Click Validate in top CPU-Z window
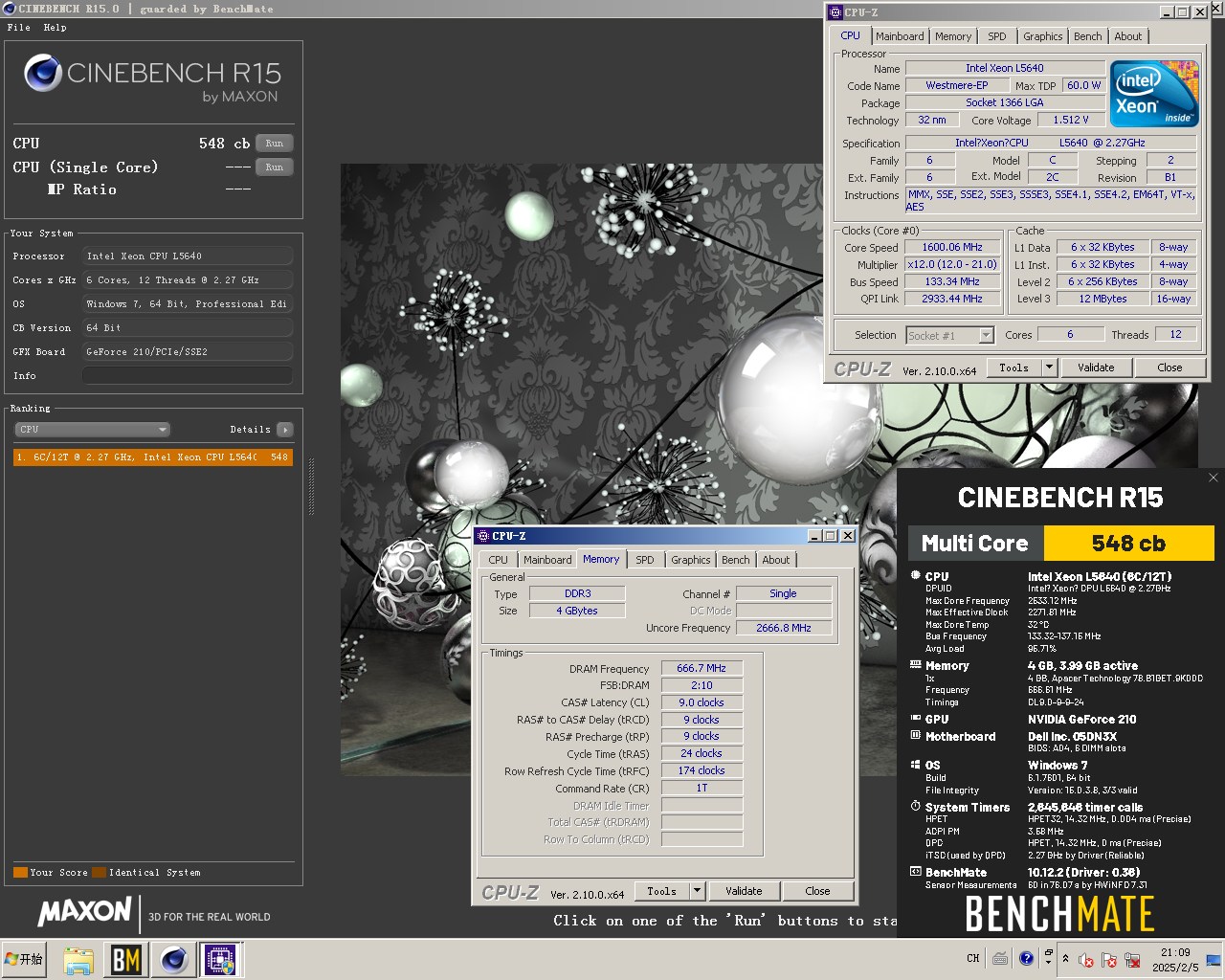The image size is (1225, 980). (1096, 367)
